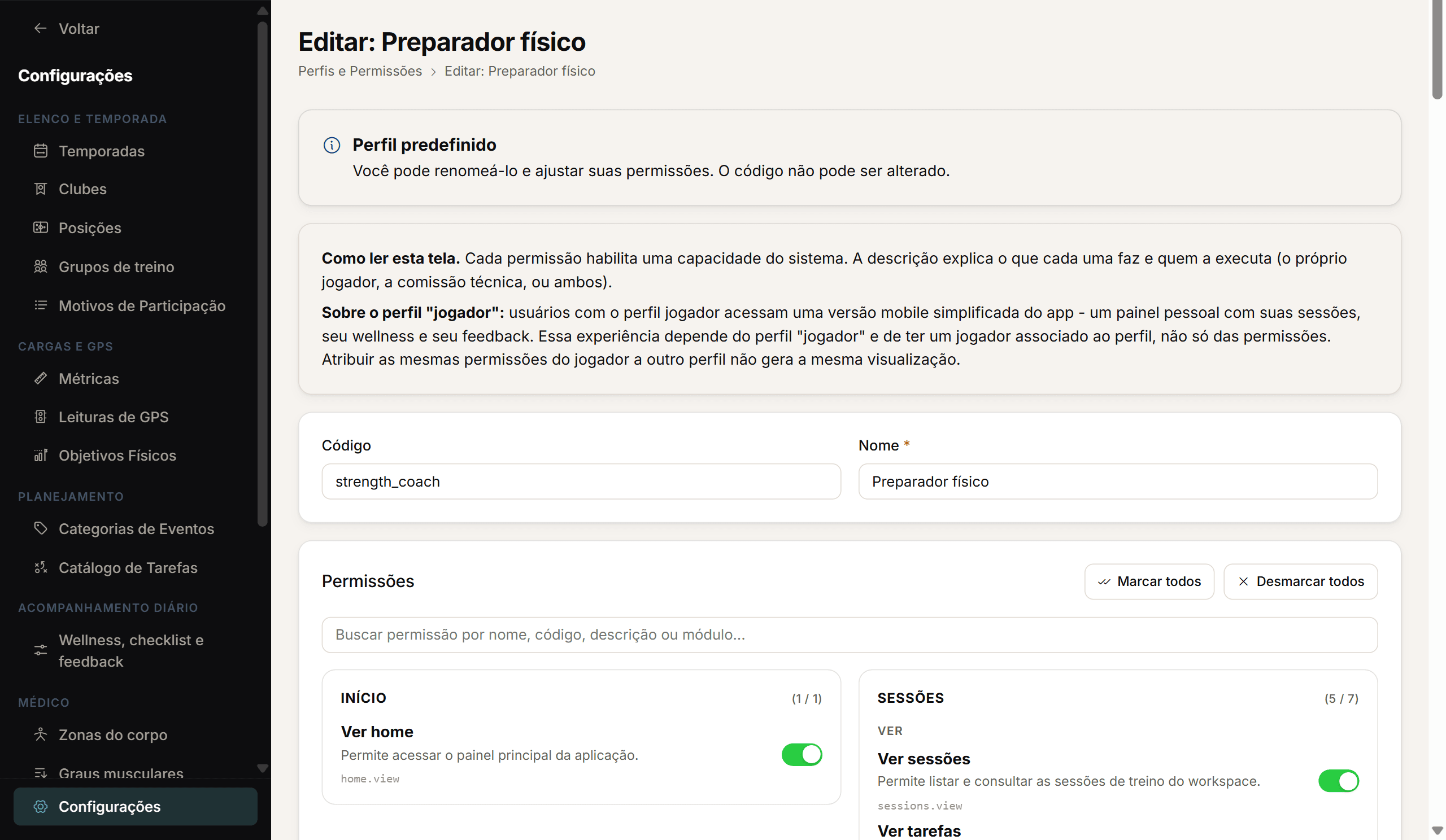The height and width of the screenshot is (840, 1446).
Task: Click the Motivos de Participação list icon
Action: tap(40, 305)
